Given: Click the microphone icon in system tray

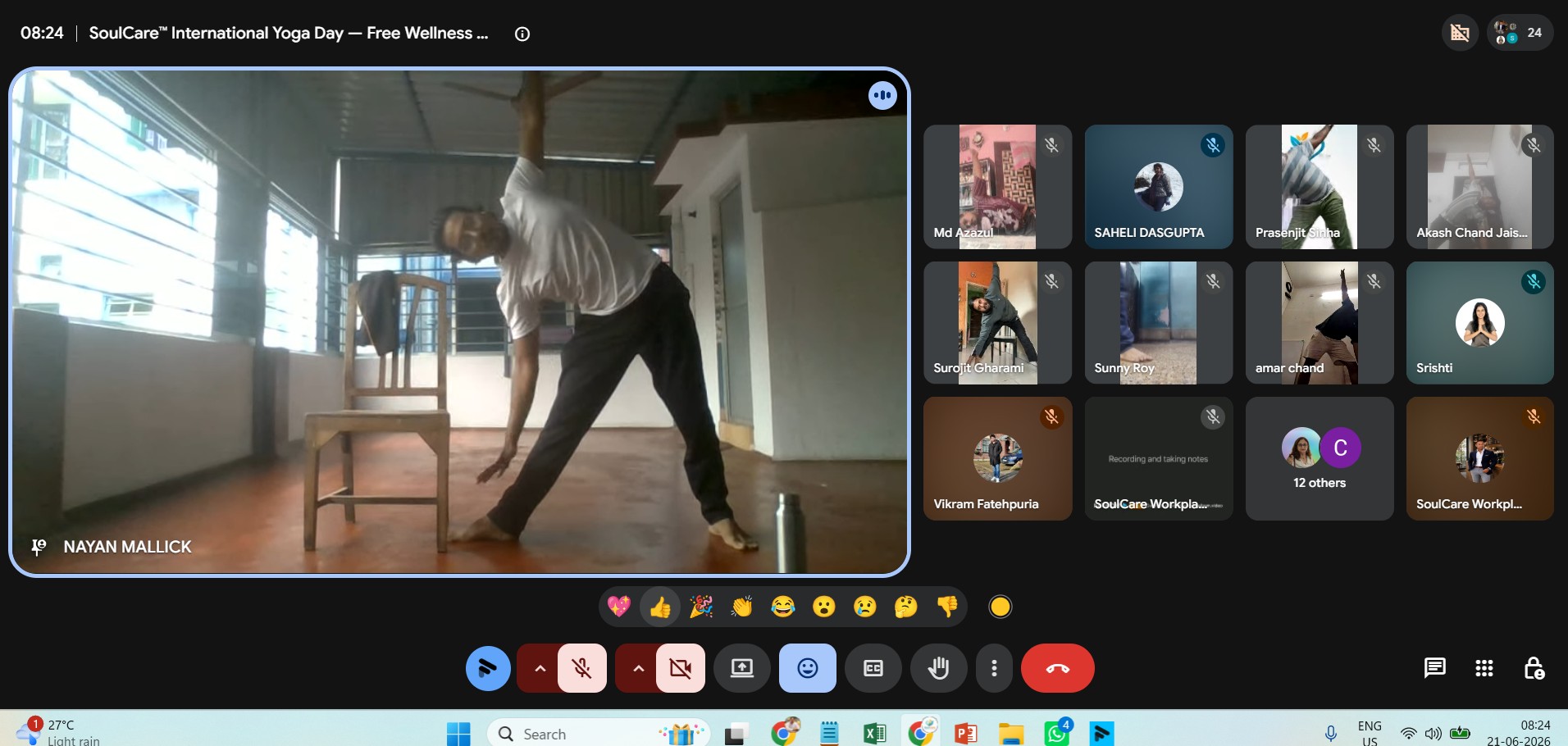Looking at the screenshot, I should 1331,733.
